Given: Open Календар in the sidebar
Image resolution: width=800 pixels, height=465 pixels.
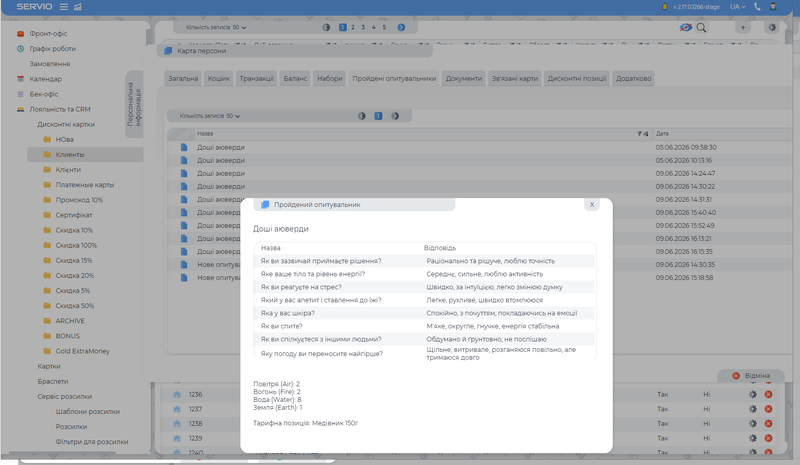Looking at the screenshot, I should point(45,79).
